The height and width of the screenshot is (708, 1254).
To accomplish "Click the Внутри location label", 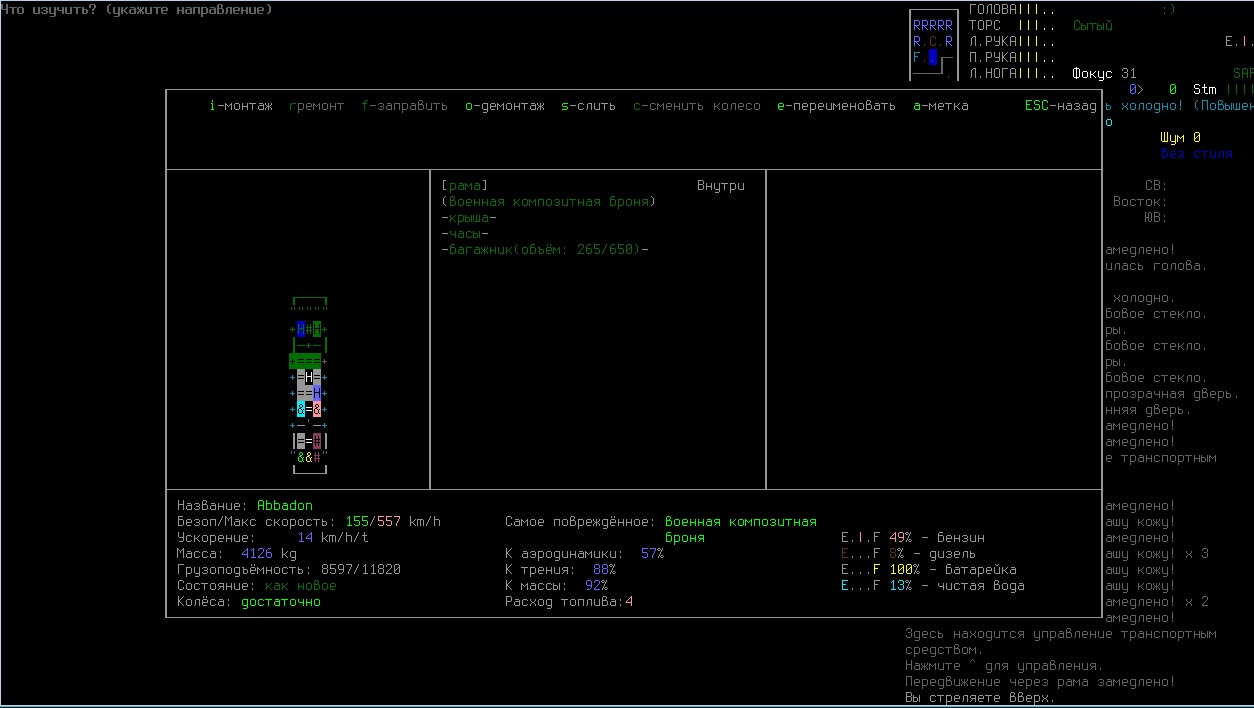I will tap(721, 186).
